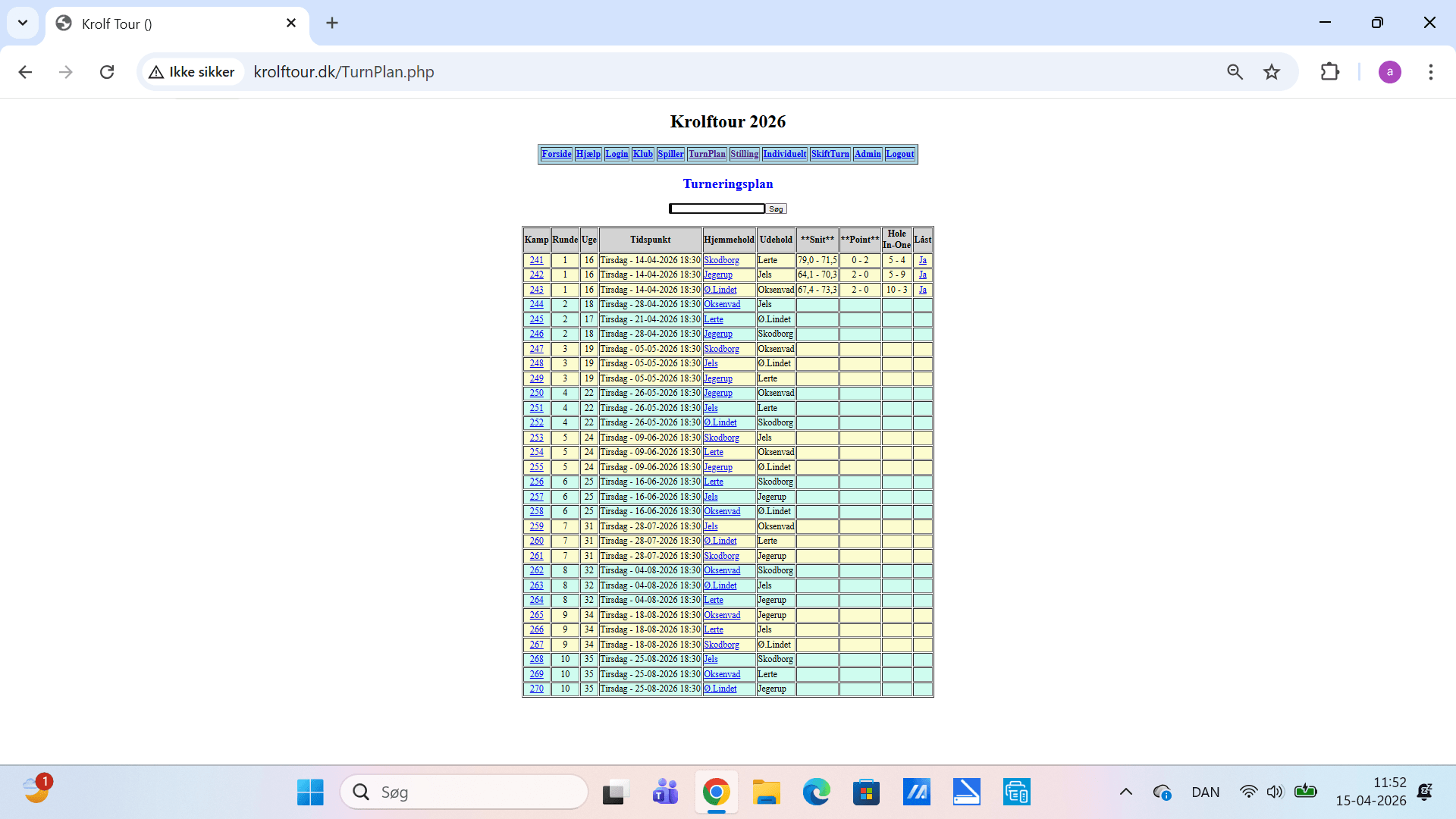Open File Explorer from the taskbar
This screenshot has width=1456, height=819.
766,792
